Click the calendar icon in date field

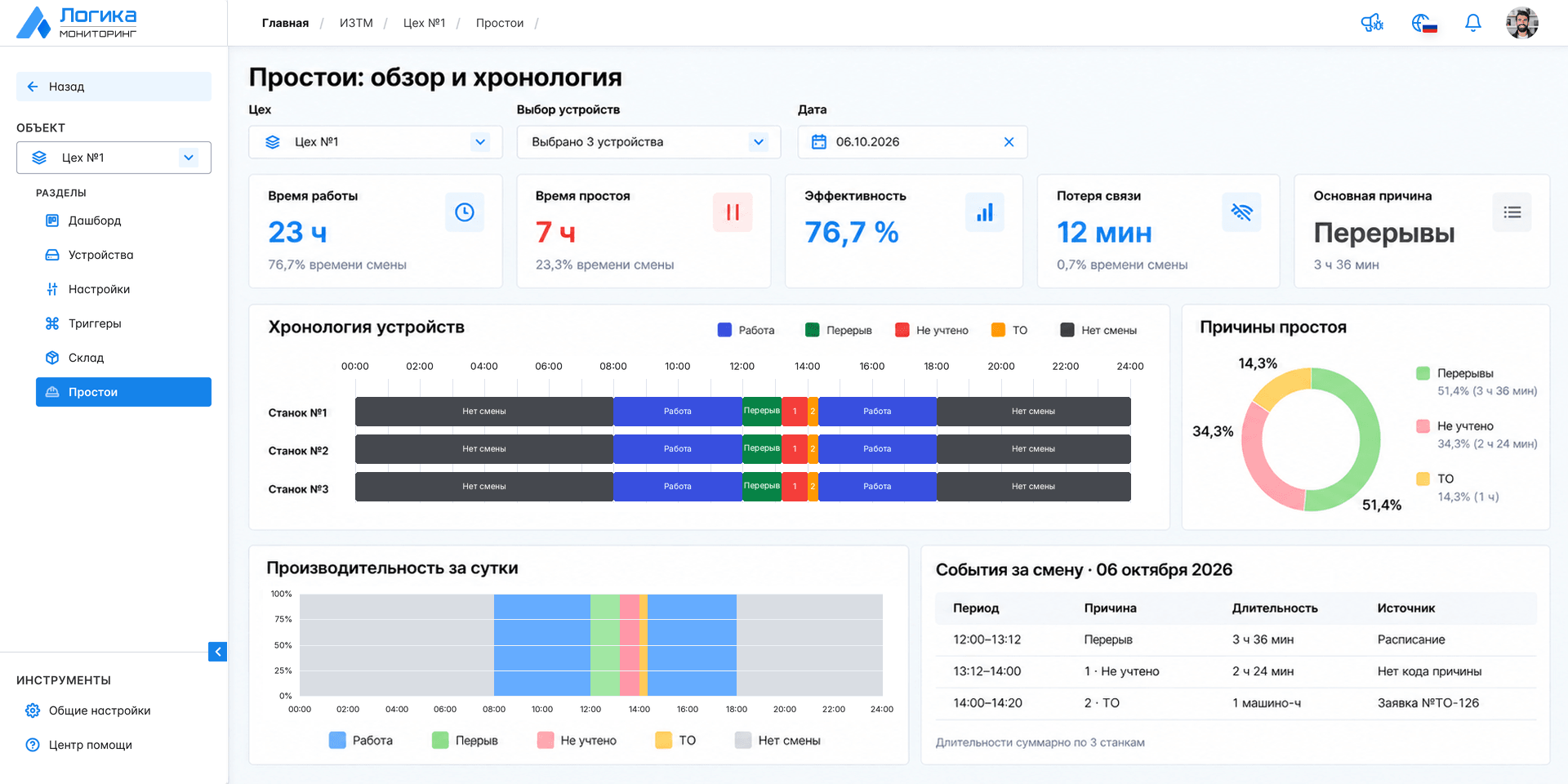(818, 142)
